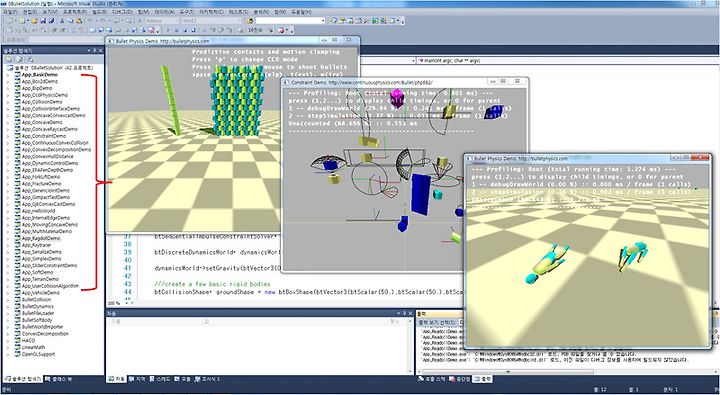Open the Release configuration dropdown

(x=162, y=21)
